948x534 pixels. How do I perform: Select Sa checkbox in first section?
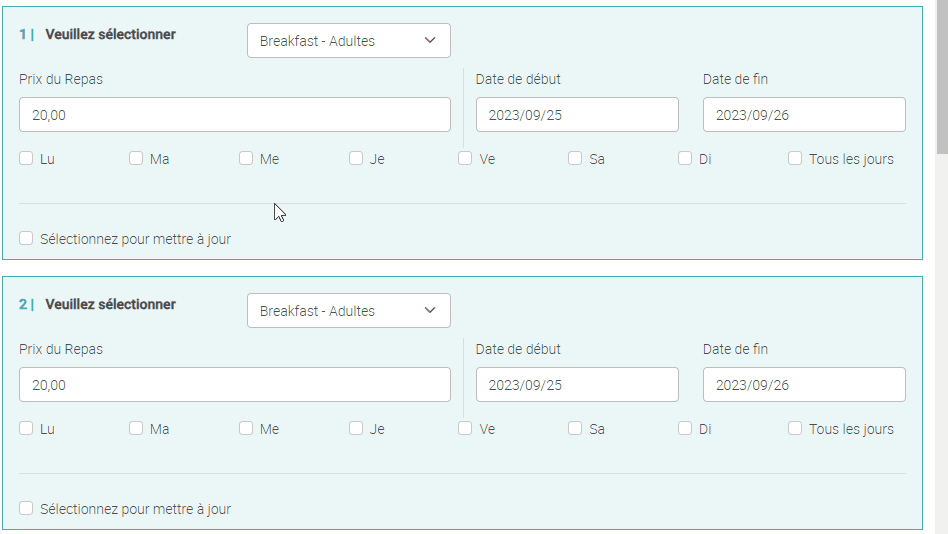pos(575,158)
